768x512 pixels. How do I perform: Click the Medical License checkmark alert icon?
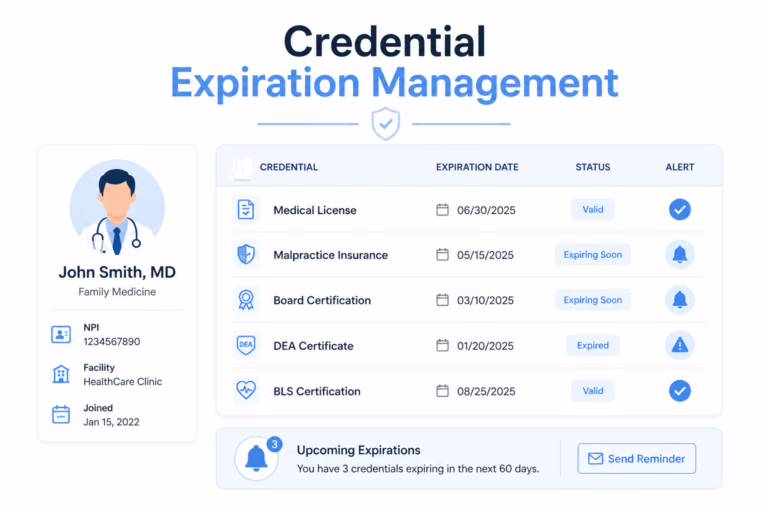click(680, 210)
